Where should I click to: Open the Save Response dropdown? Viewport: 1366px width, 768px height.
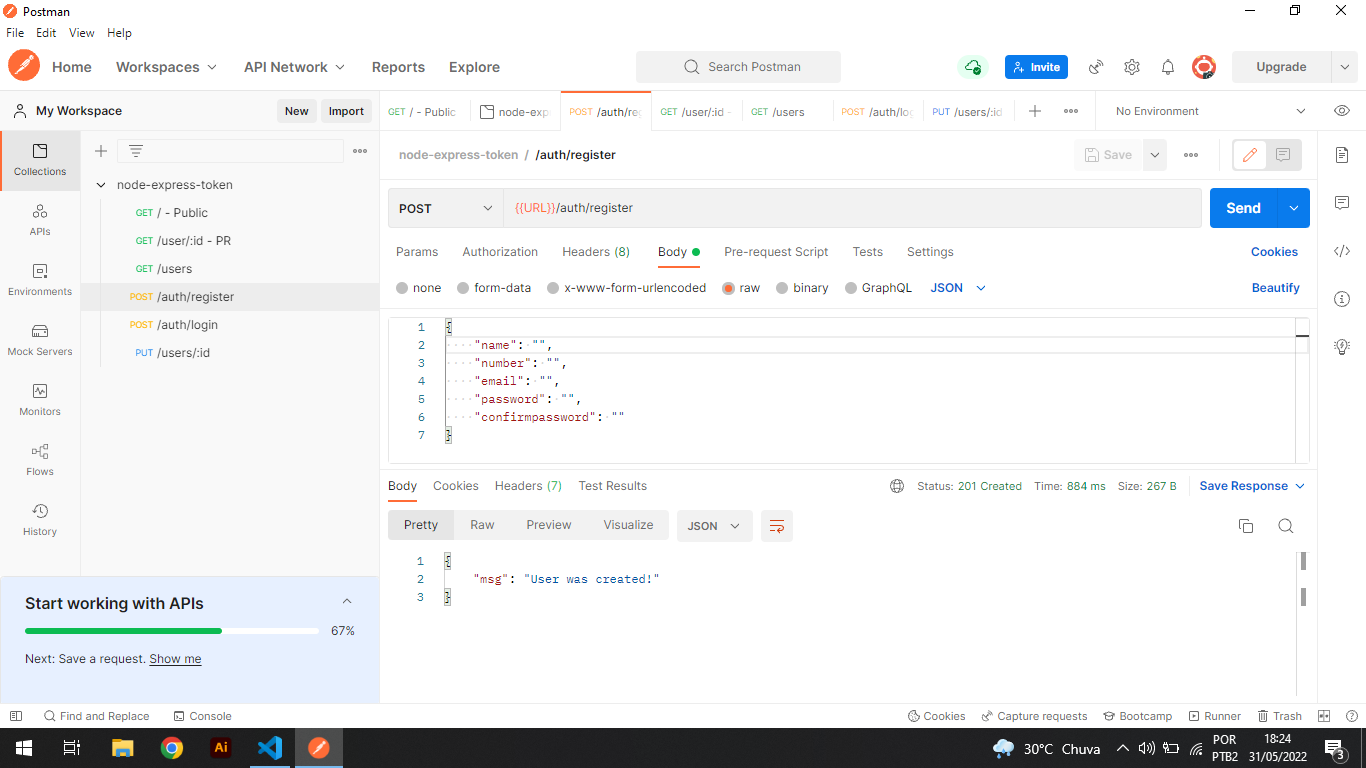click(x=1252, y=486)
